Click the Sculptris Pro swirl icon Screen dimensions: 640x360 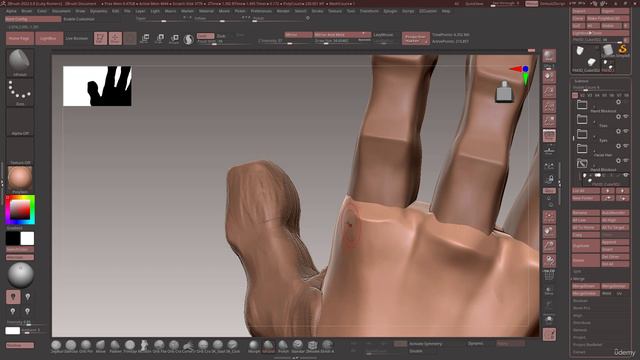[189, 39]
